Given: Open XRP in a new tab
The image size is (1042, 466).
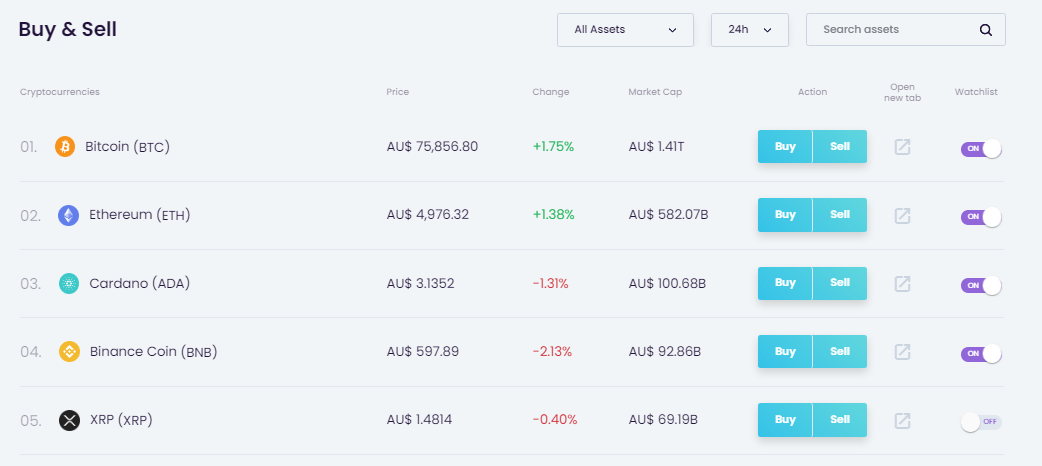Looking at the screenshot, I should point(902,420).
